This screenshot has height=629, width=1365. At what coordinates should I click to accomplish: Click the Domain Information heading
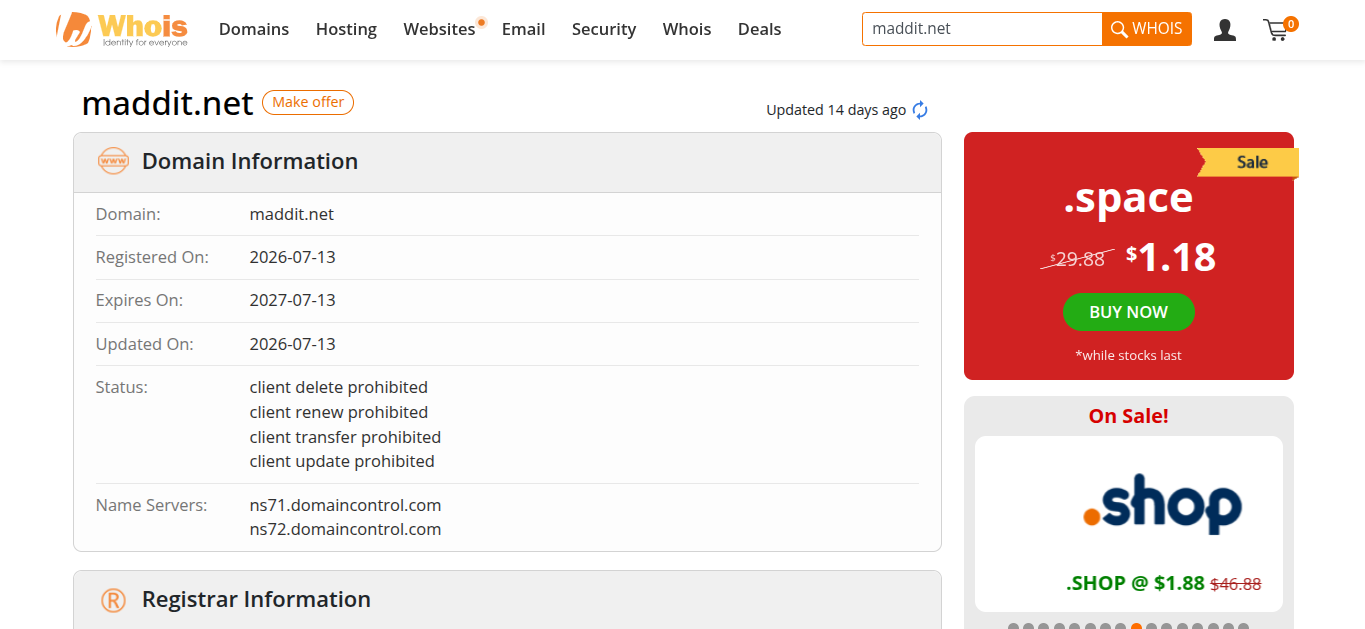pyautogui.click(x=250, y=161)
